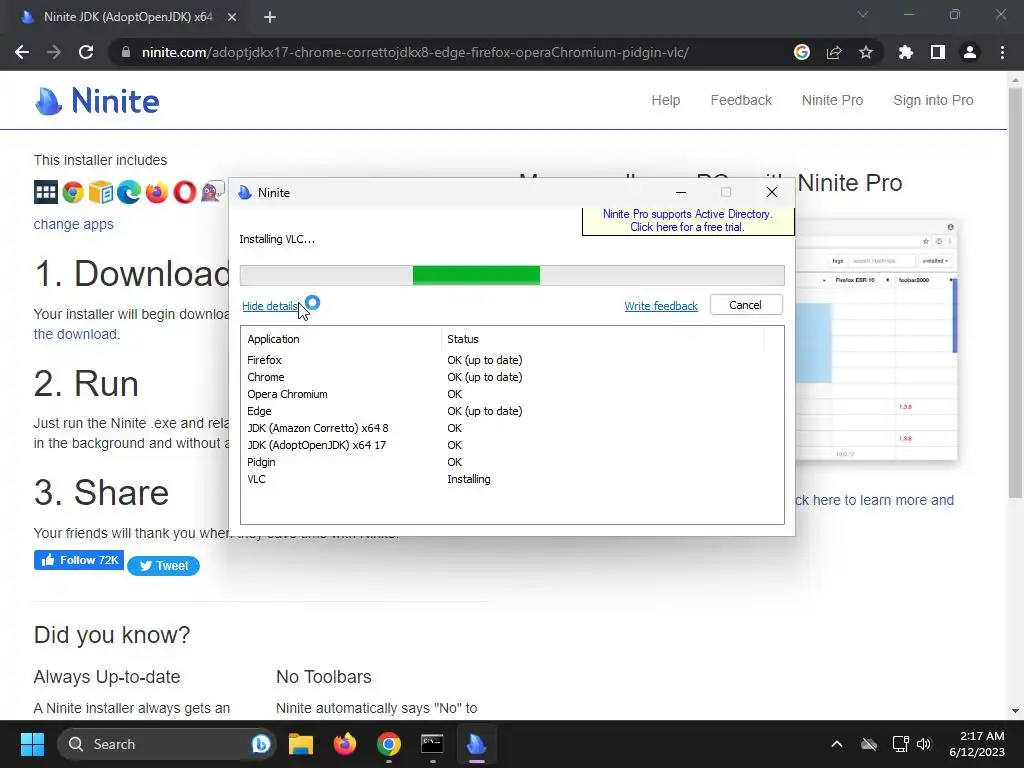
Task: Click the Edge icon under This installer includes
Action: [129, 192]
